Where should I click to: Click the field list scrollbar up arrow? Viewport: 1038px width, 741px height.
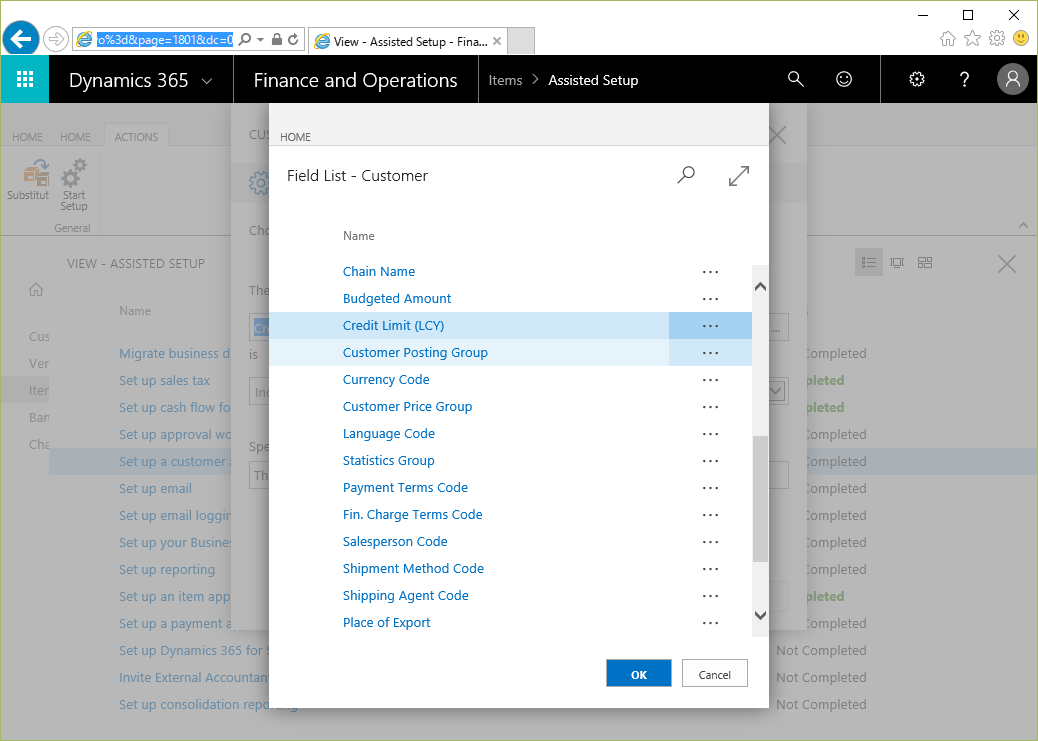(x=760, y=286)
